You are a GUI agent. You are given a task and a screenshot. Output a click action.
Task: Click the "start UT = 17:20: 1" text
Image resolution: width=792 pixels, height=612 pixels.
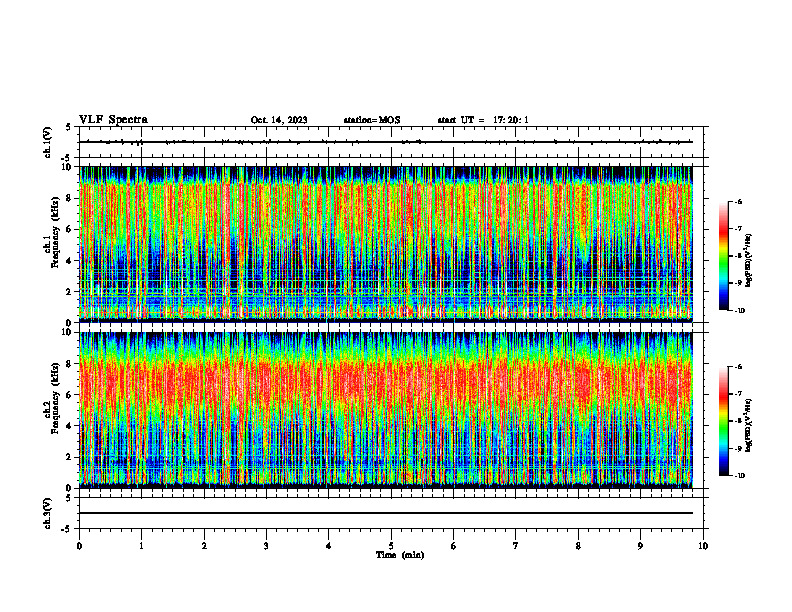(x=483, y=120)
